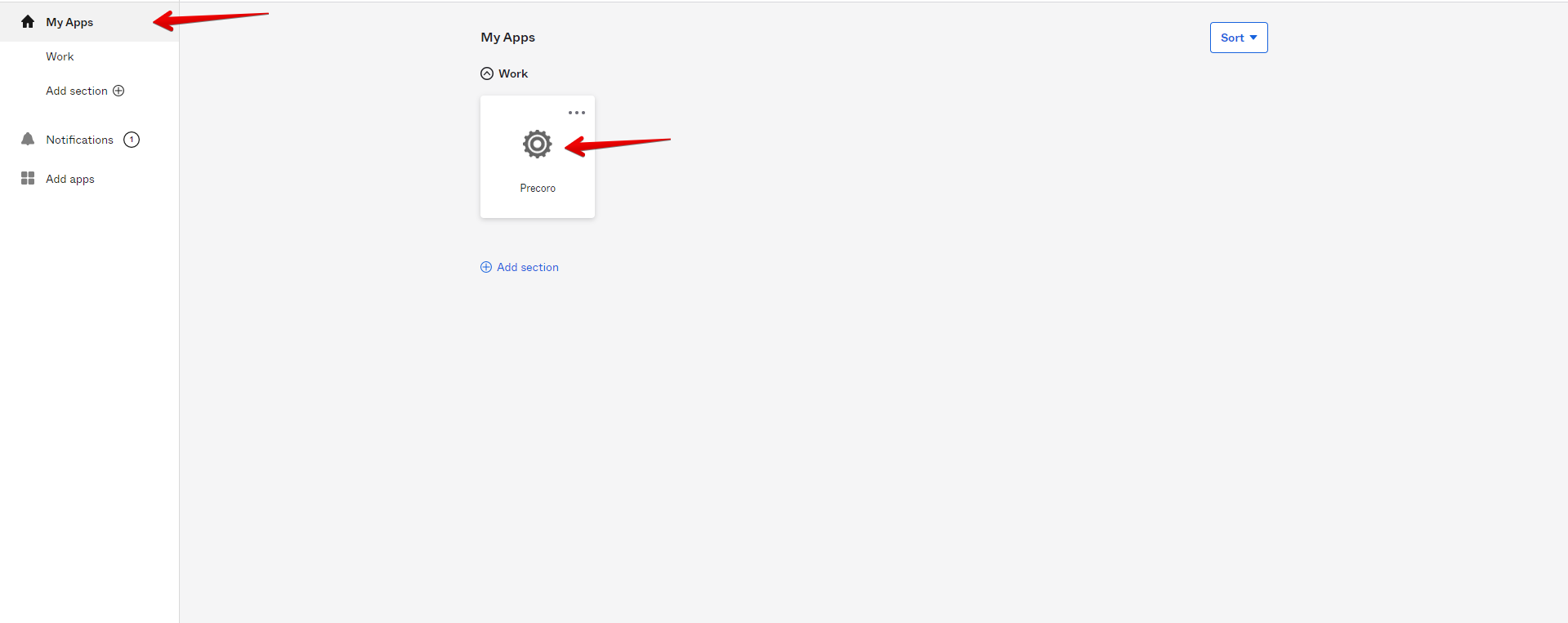Open Add apps in the sidebar
This screenshot has width=1568, height=623.
(70, 179)
